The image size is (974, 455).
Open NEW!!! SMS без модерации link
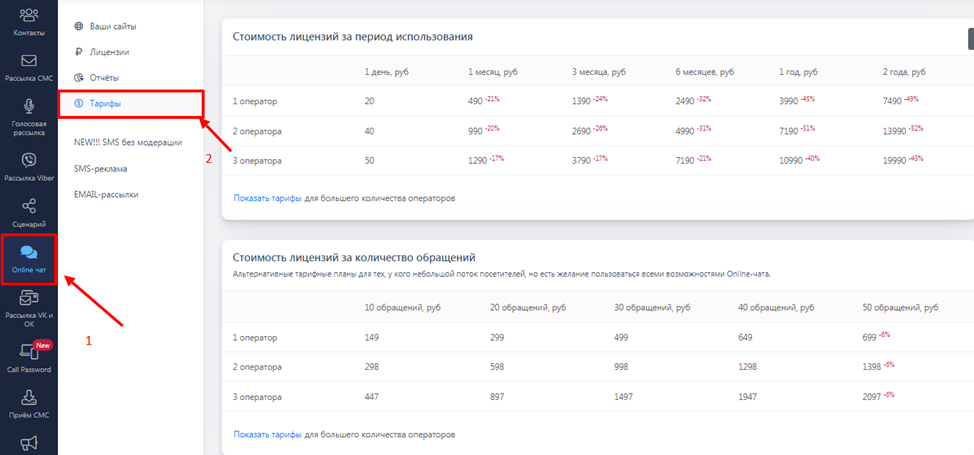pos(128,142)
